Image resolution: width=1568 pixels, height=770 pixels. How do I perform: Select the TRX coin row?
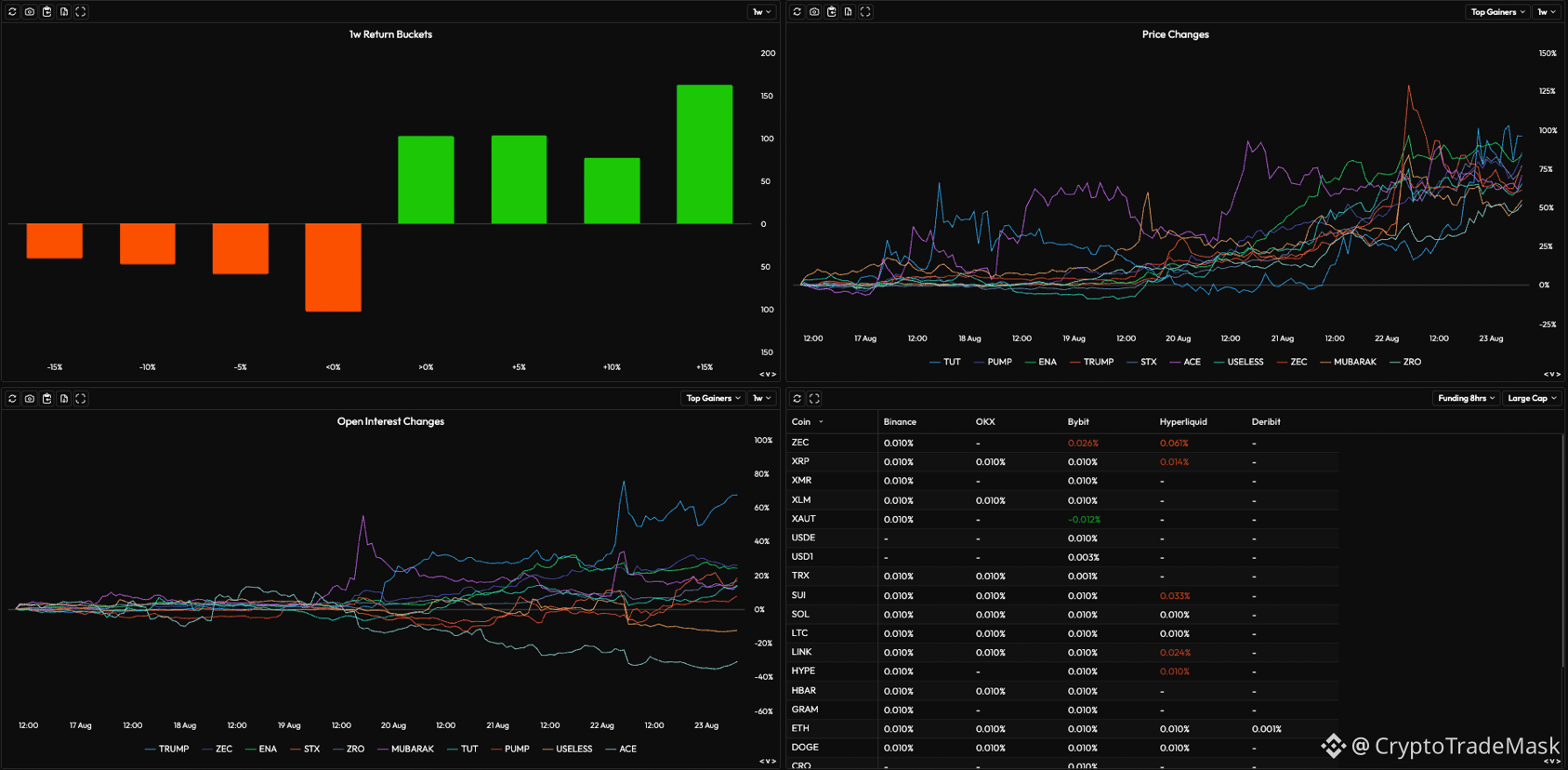coord(1062,577)
